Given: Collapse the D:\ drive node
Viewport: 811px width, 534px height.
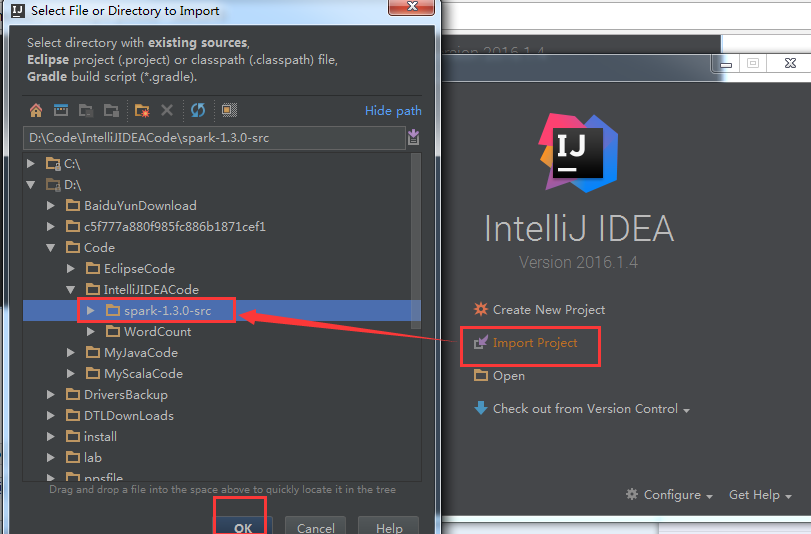Looking at the screenshot, I should (31, 185).
